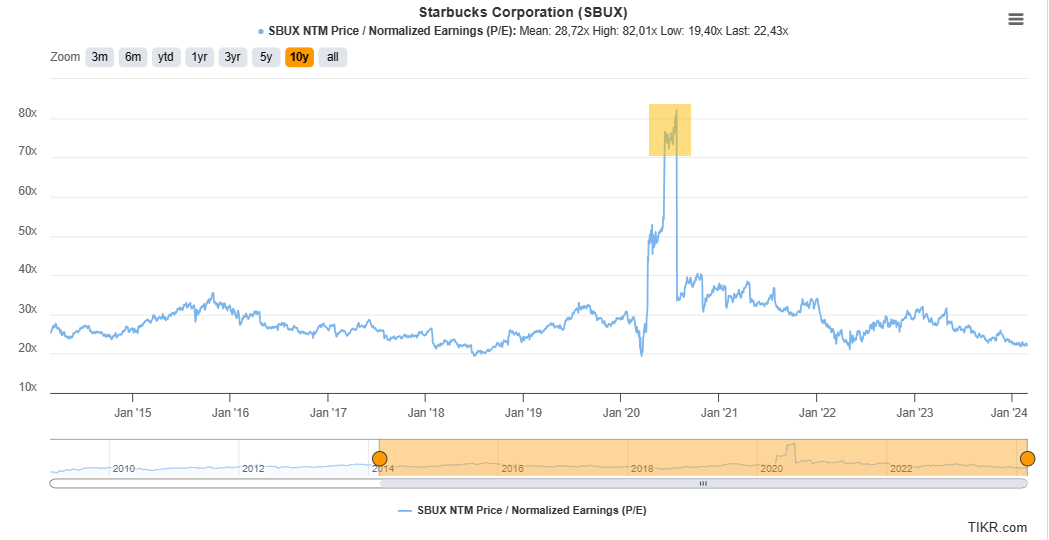Click the 10x y-axis label
The height and width of the screenshot is (540, 1049).
(x=27, y=387)
